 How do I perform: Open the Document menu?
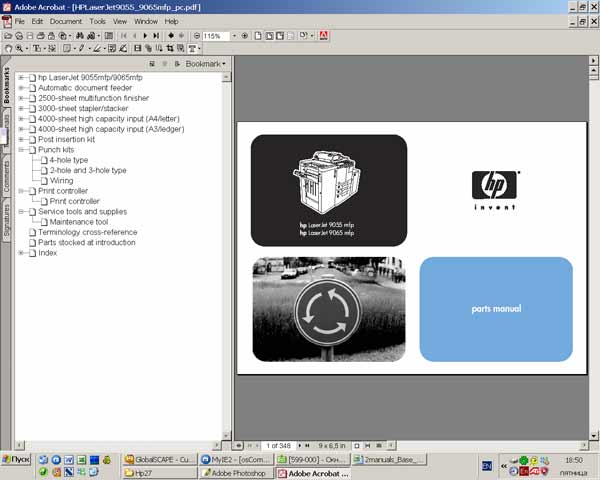(66, 21)
